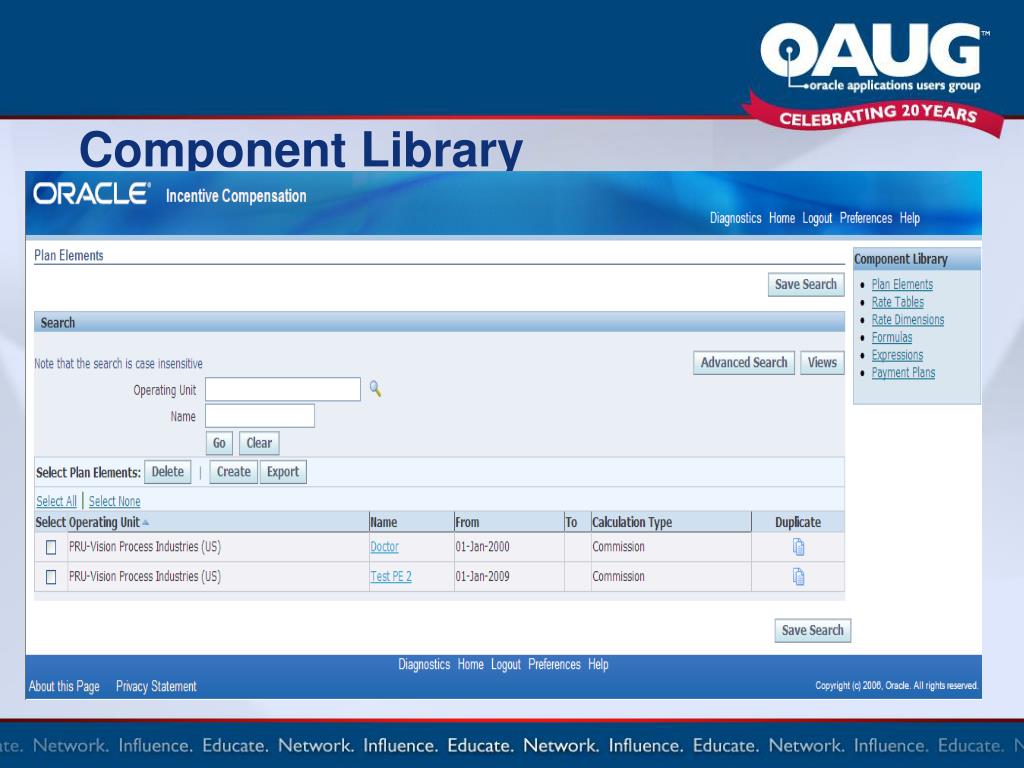1024x768 pixels.
Task: Run the search with Go
Action: [x=219, y=443]
